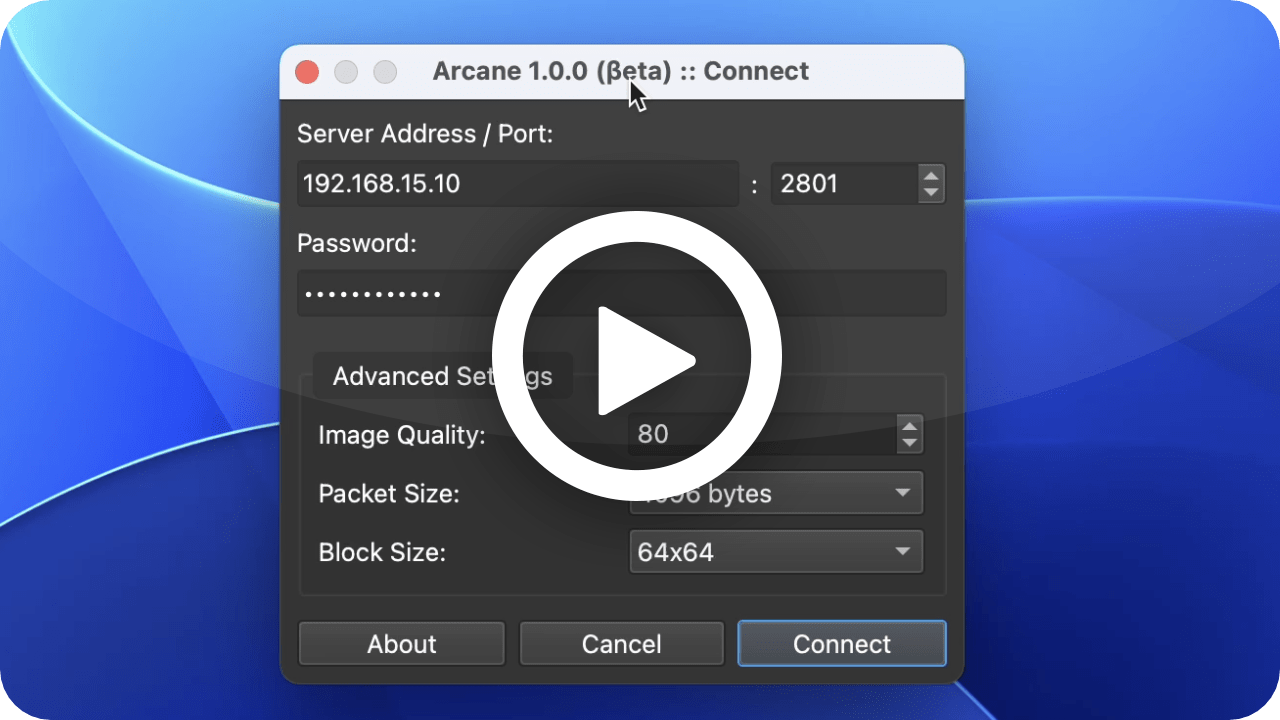Click the port number field 2801
1280x720 pixels.
[x=844, y=184]
